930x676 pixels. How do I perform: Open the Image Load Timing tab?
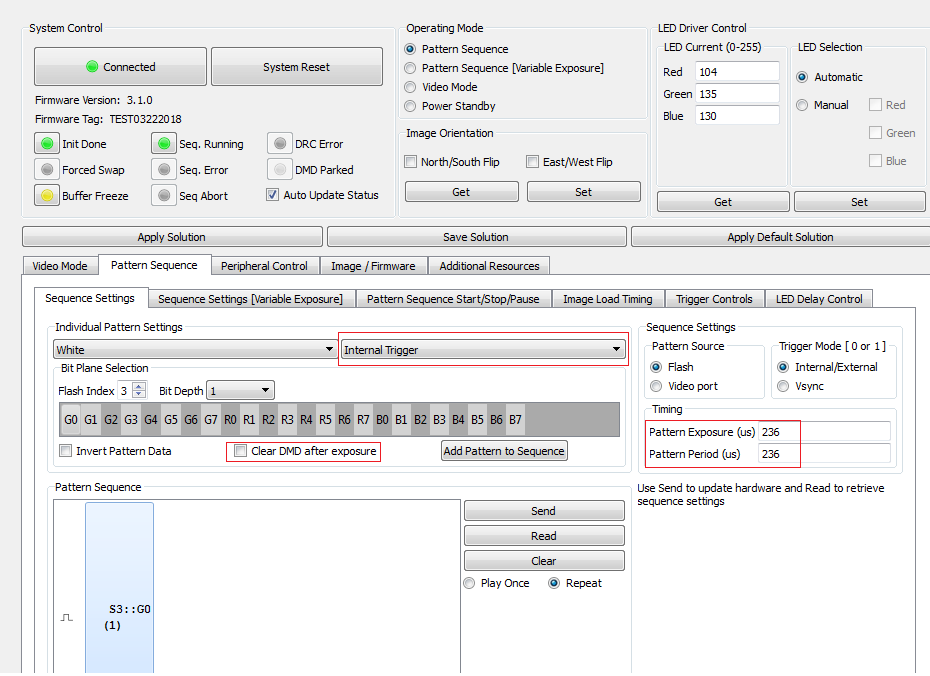point(608,299)
